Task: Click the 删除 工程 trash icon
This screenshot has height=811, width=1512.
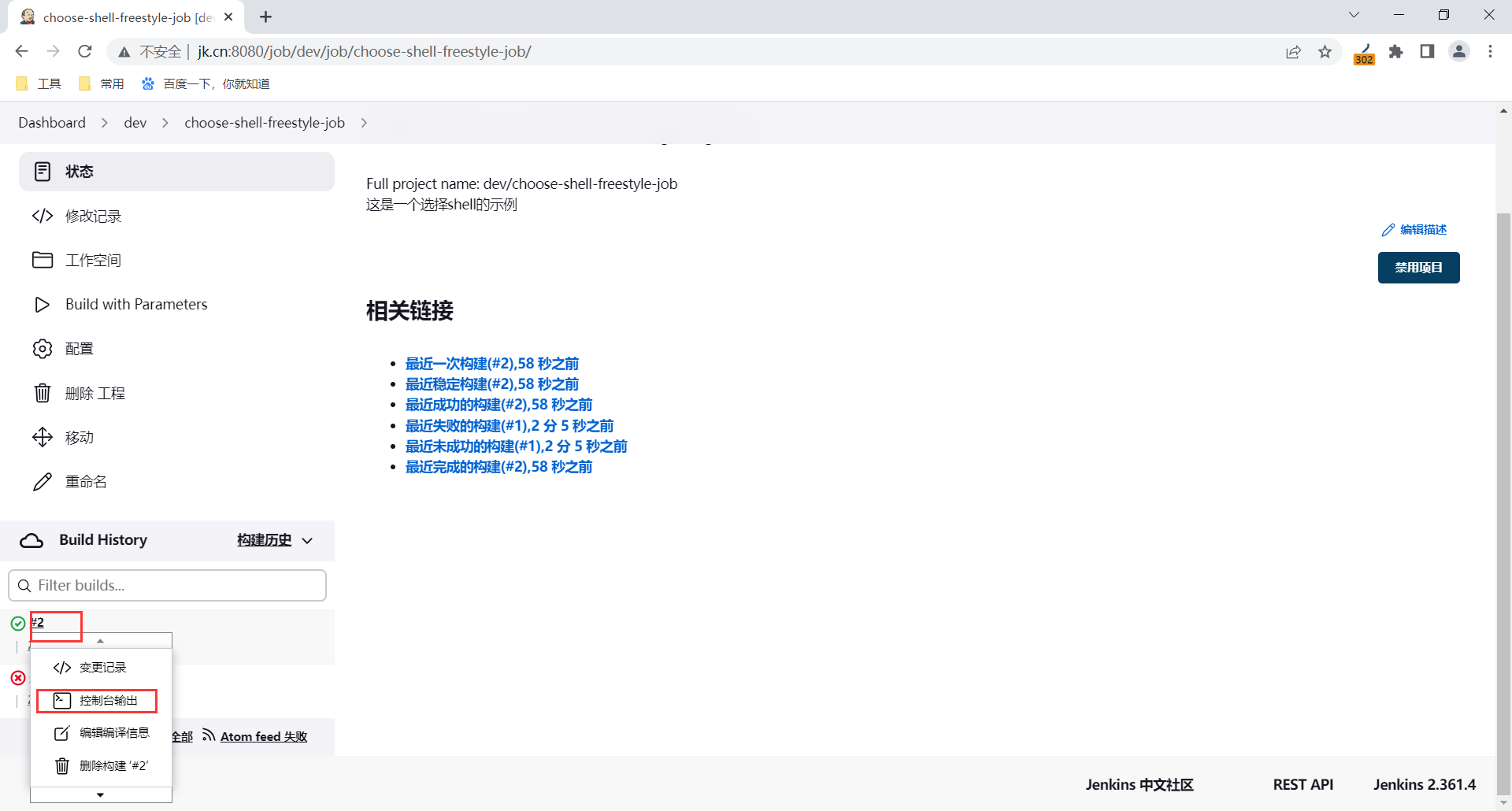Action: pos(43,393)
